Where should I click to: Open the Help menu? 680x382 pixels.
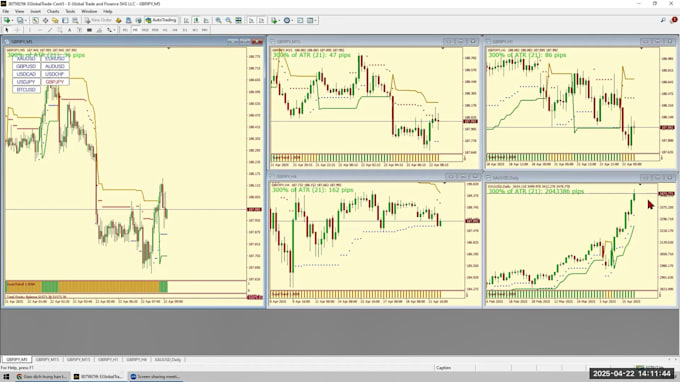click(x=108, y=11)
